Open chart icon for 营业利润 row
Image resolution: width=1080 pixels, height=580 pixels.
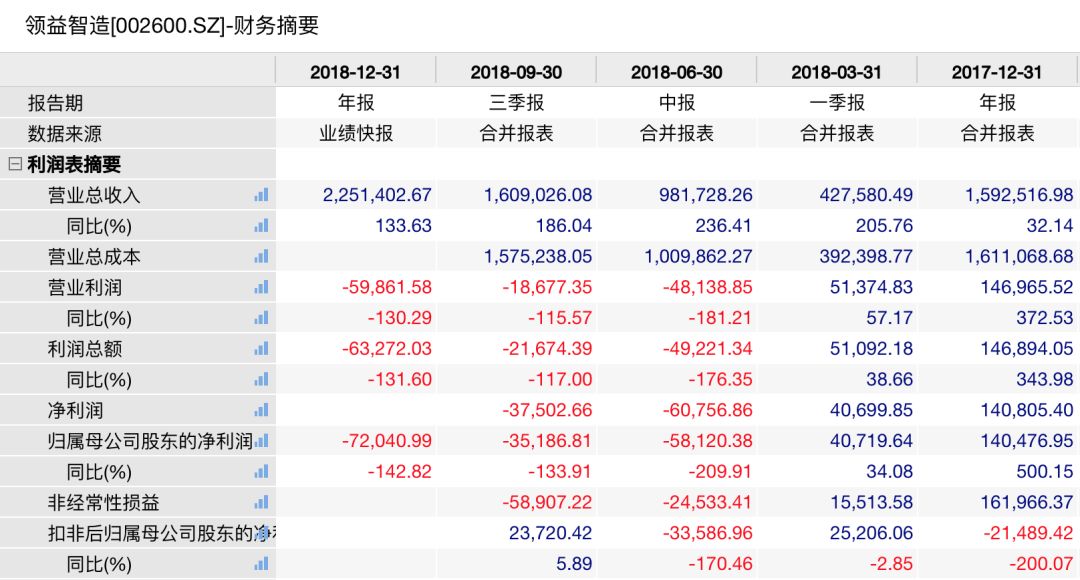pos(261,287)
